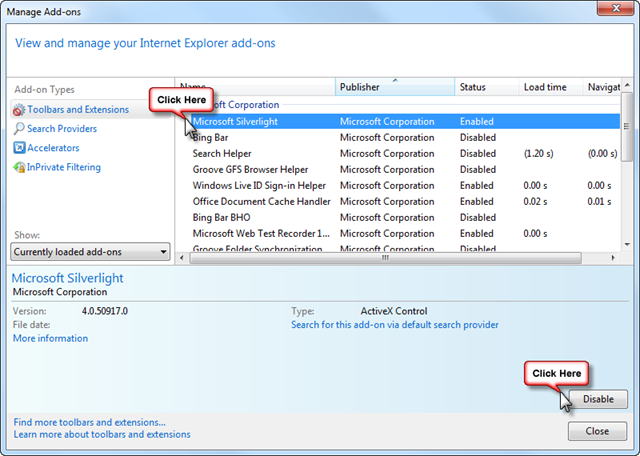The height and width of the screenshot is (456, 640).
Task: Click the horizontal scrollbar thumb
Action: (x=385, y=258)
